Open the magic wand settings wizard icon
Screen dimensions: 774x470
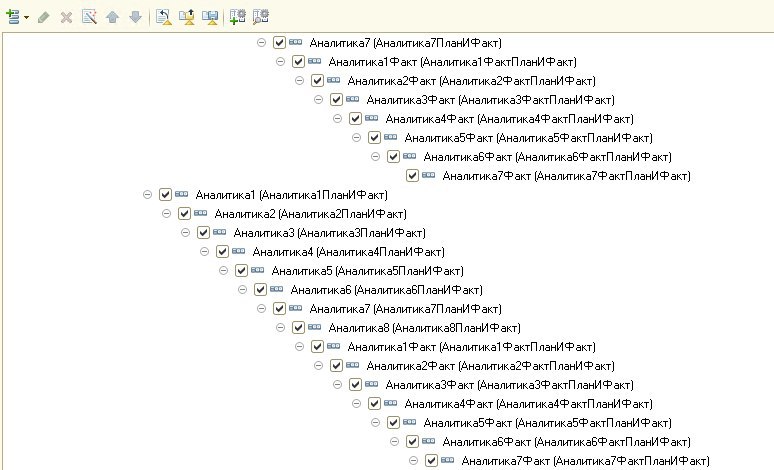point(89,17)
